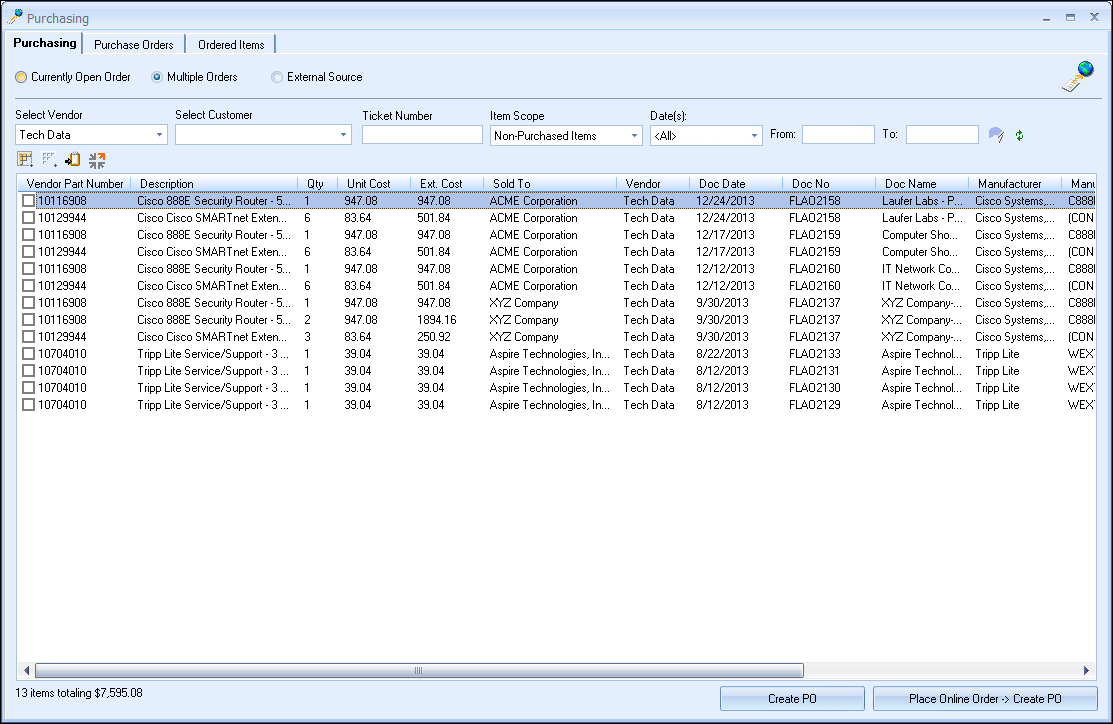Sort by the Vendor column header
This screenshot has height=724, width=1113.
[x=653, y=184]
